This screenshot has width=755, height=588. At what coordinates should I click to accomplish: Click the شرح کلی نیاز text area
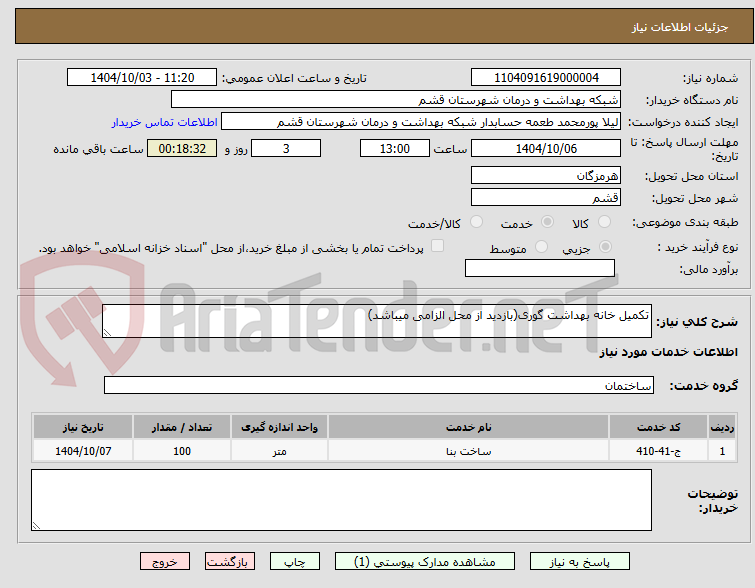(x=377, y=321)
